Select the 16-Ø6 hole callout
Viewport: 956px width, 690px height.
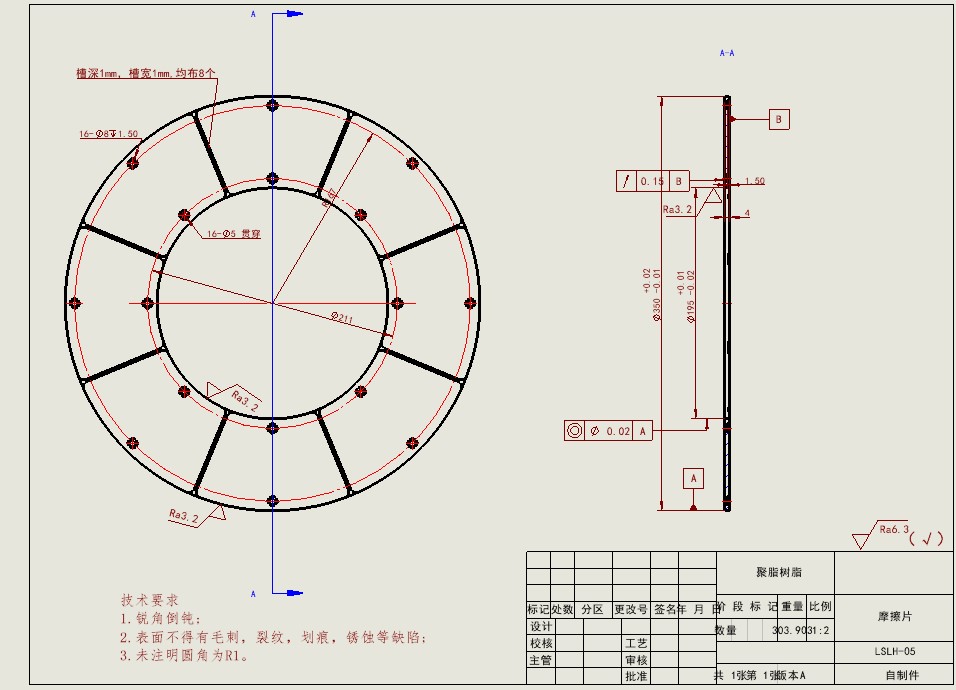pos(109,134)
